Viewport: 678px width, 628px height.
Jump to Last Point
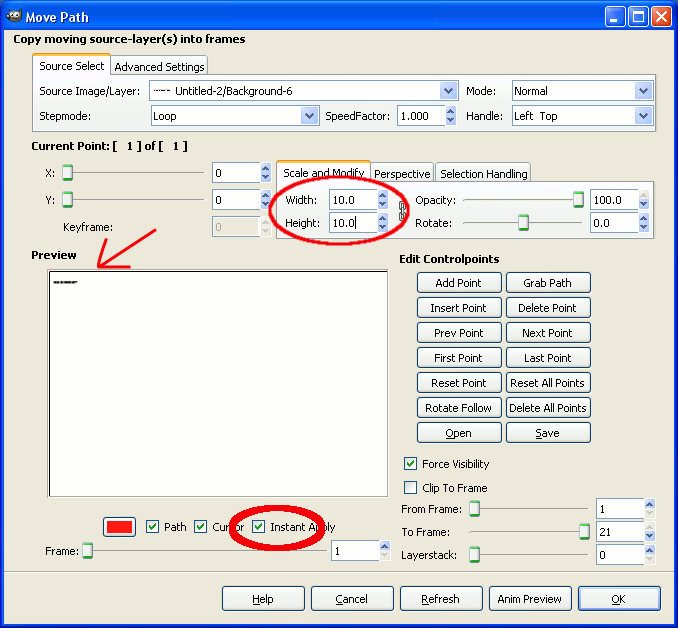548,358
